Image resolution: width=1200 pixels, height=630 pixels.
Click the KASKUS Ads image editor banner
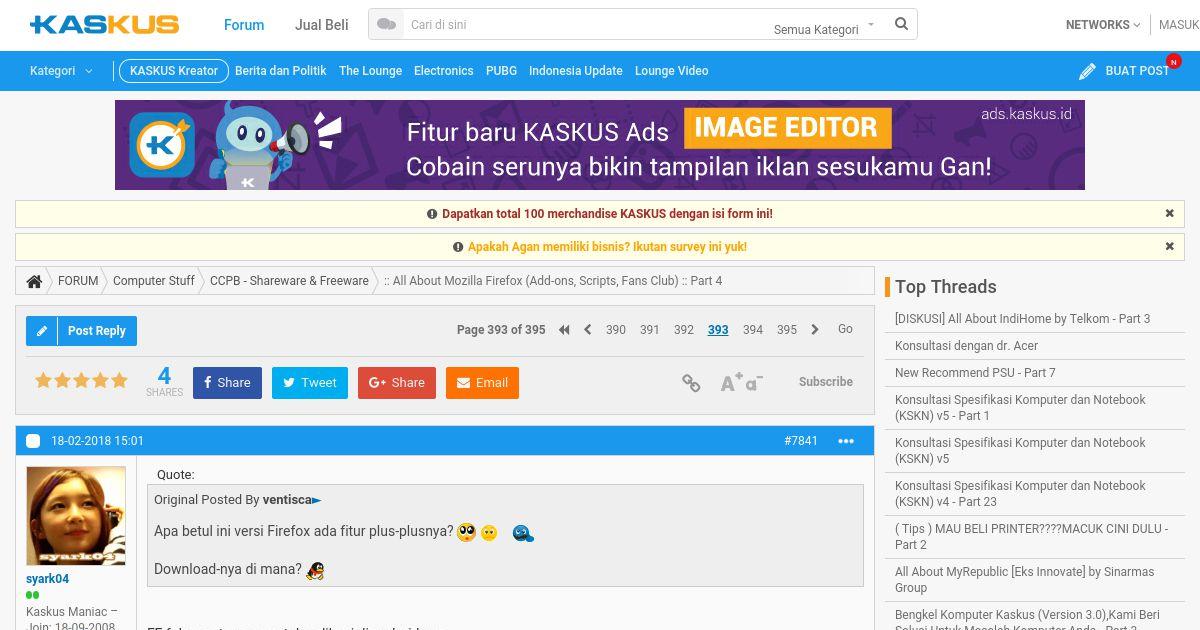tap(600, 145)
